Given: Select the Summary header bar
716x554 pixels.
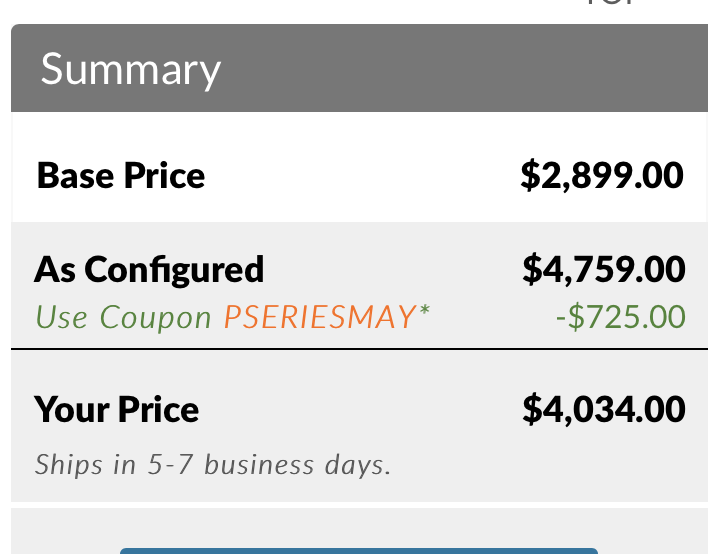Looking at the screenshot, I should (x=359, y=68).
